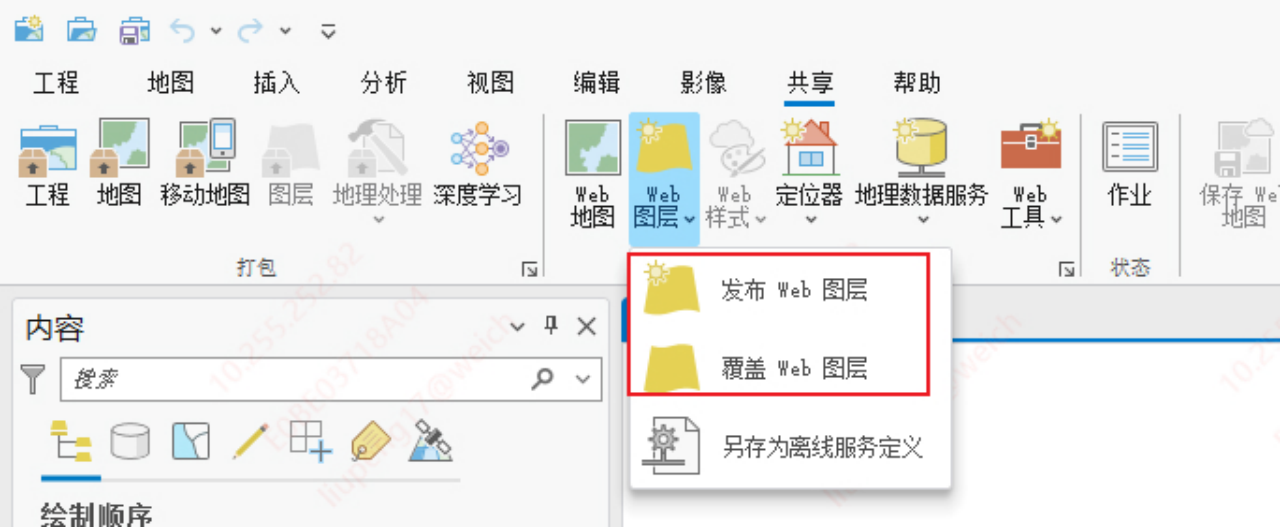The height and width of the screenshot is (527, 1280).
Task: Open the search options dropdown arrow
Action: [x=582, y=379]
